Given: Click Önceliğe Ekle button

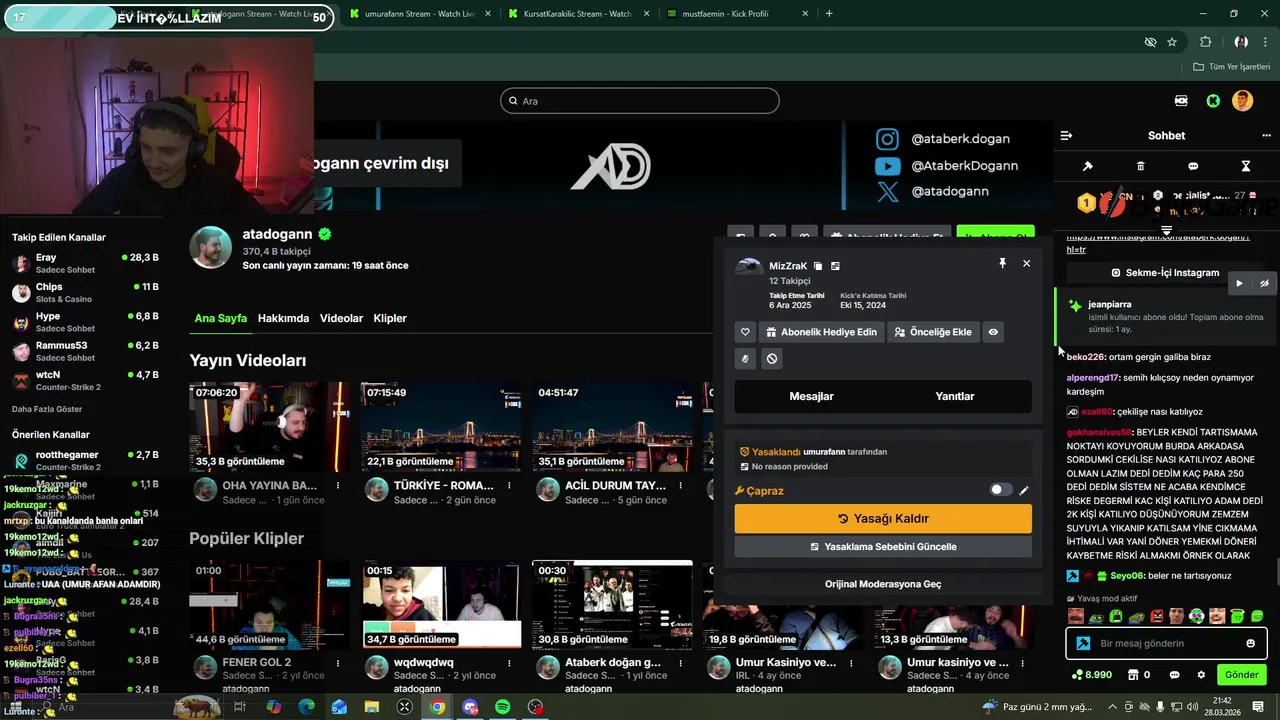Looking at the screenshot, I should pos(933,332).
